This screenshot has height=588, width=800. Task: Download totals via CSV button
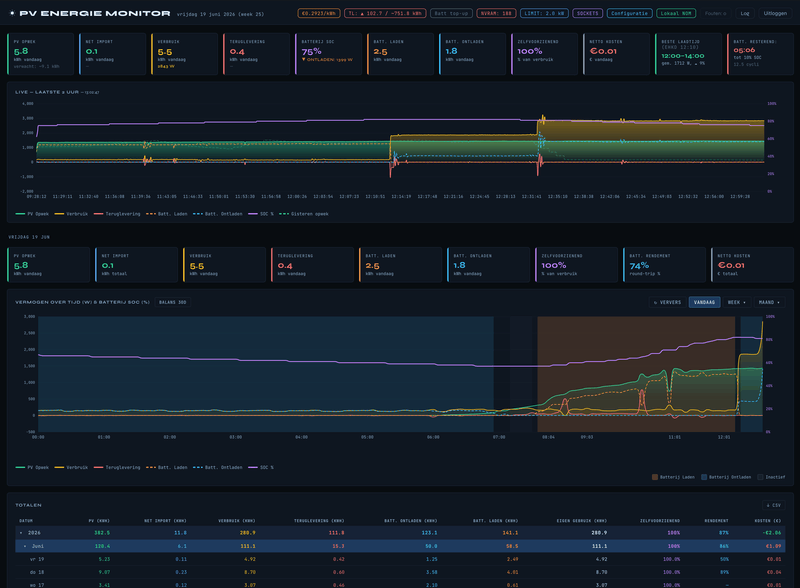click(773, 505)
